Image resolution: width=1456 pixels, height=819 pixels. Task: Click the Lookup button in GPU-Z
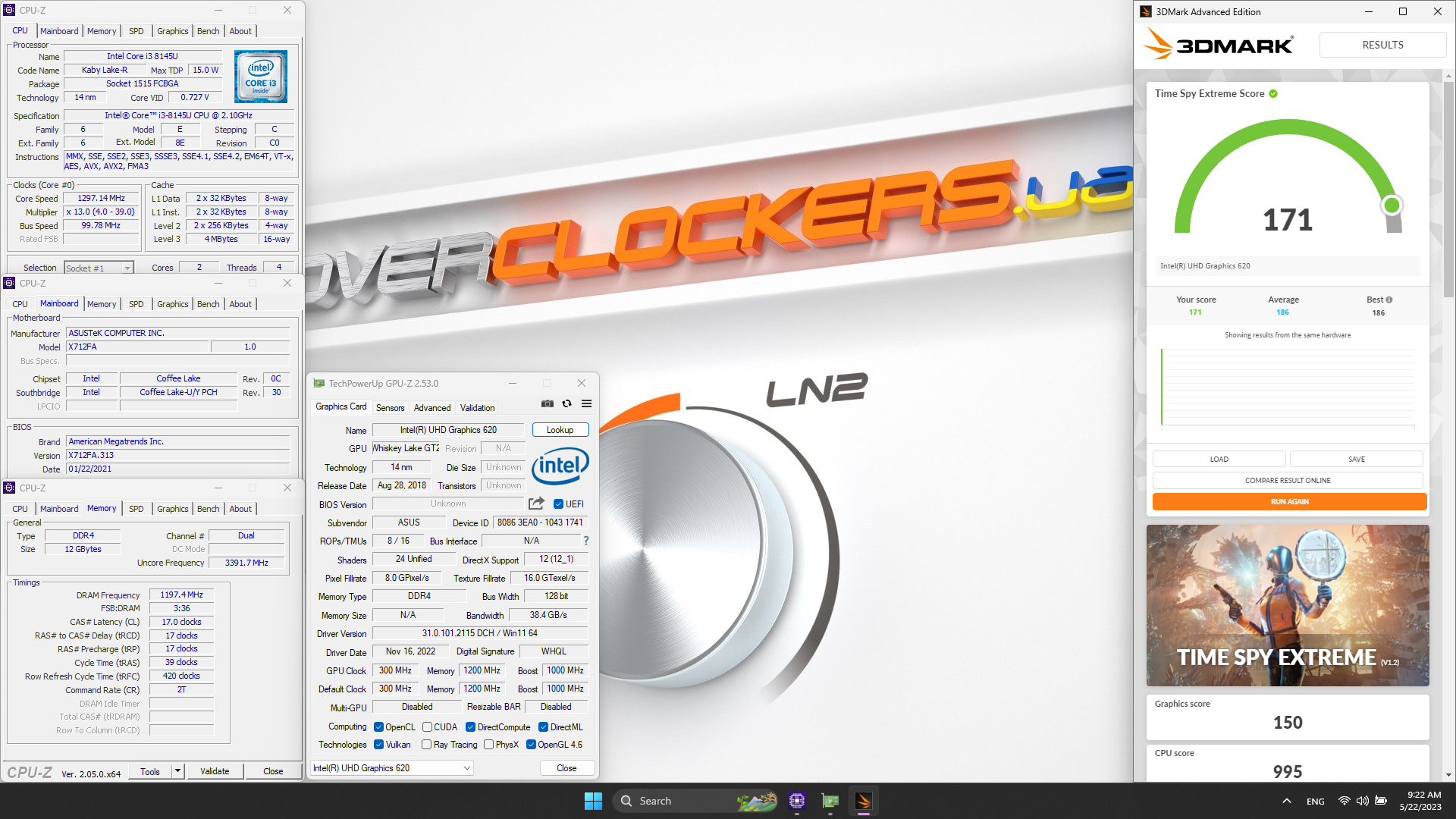(x=560, y=430)
